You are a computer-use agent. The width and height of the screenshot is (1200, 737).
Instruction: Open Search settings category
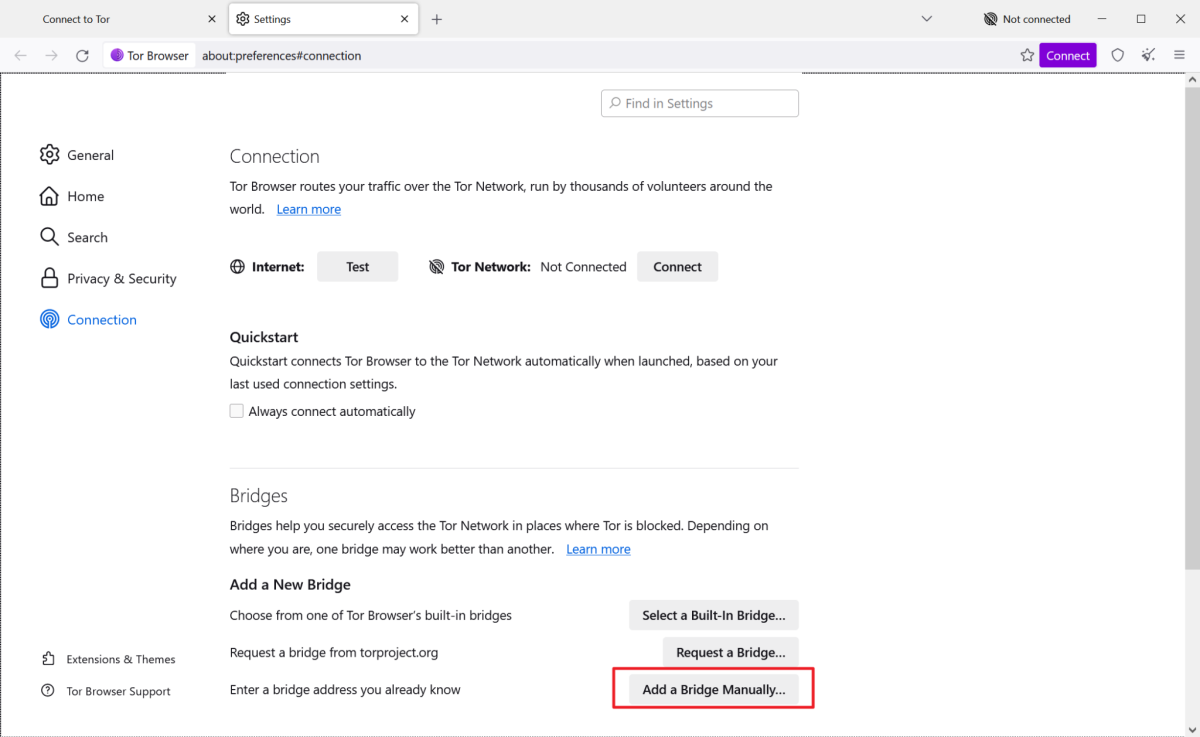(88, 237)
